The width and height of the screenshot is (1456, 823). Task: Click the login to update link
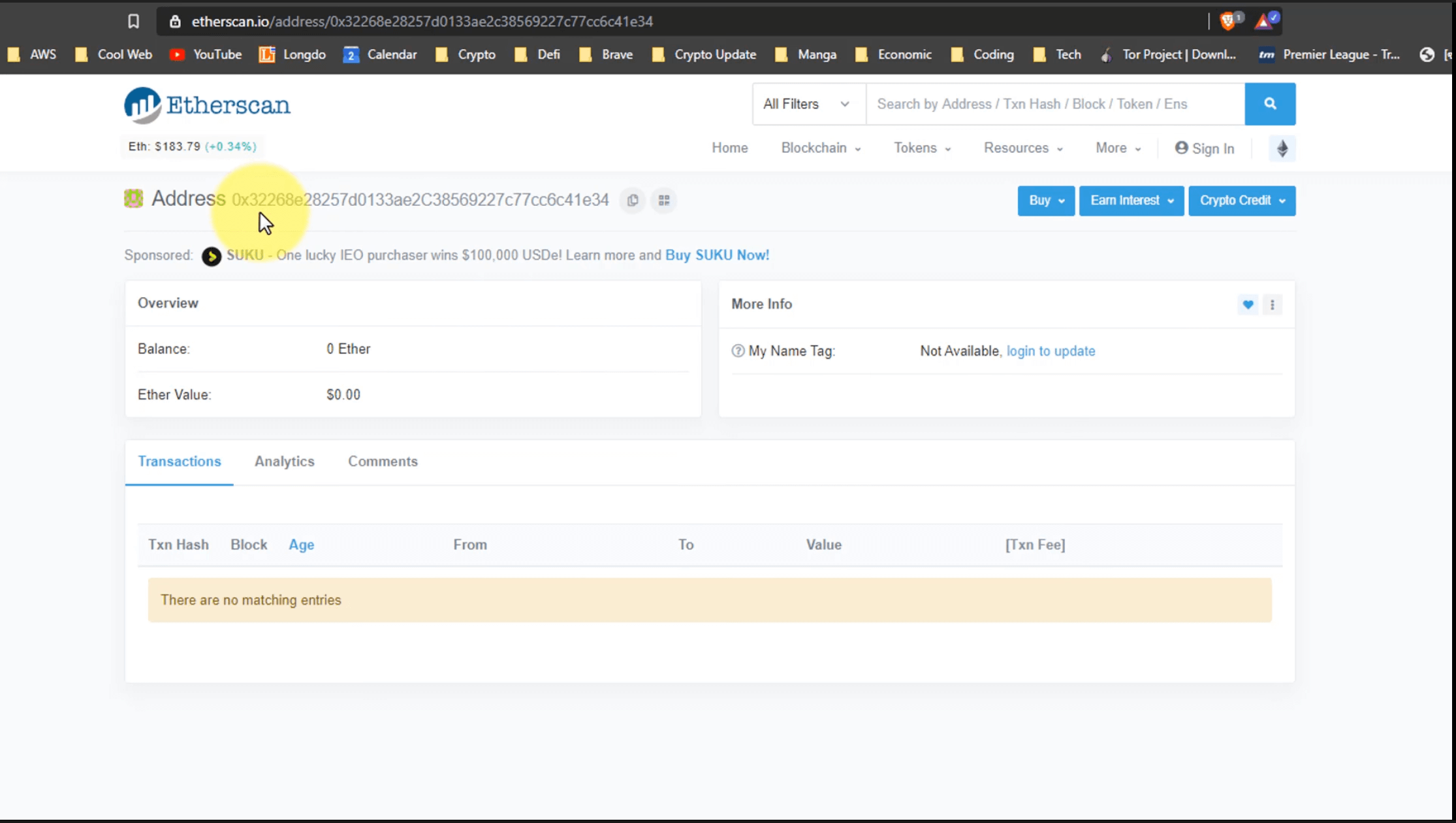(1051, 351)
